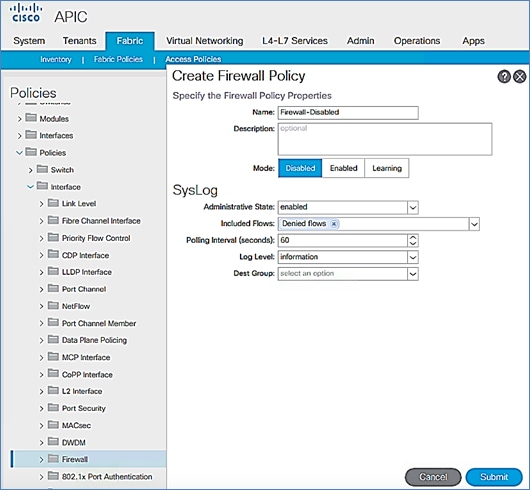Close the Create Firewall Policy dialog
The height and width of the screenshot is (490, 530).
click(x=520, y=77)
